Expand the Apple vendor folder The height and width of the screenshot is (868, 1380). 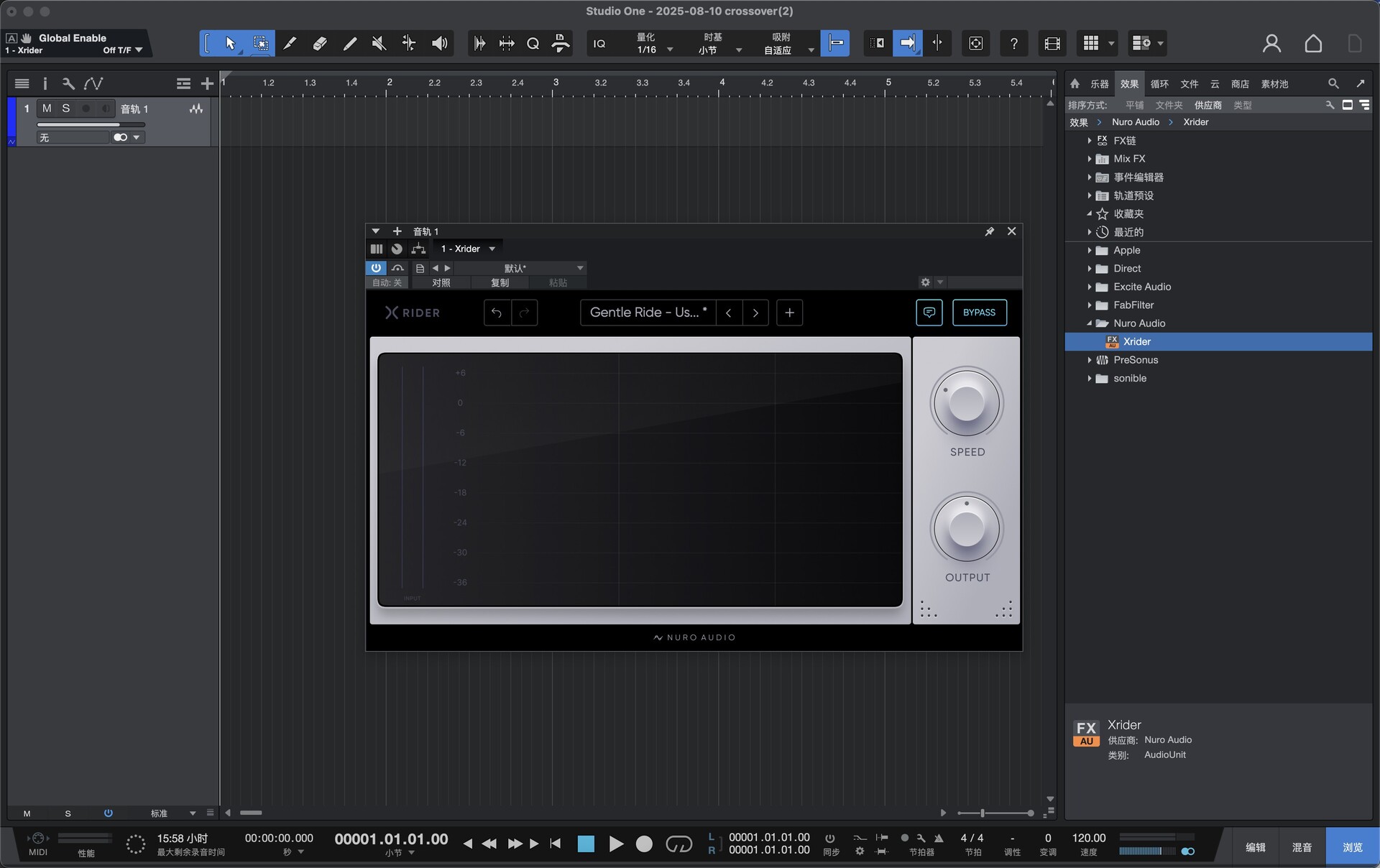pyautogui.click(x=1090, y=250)
